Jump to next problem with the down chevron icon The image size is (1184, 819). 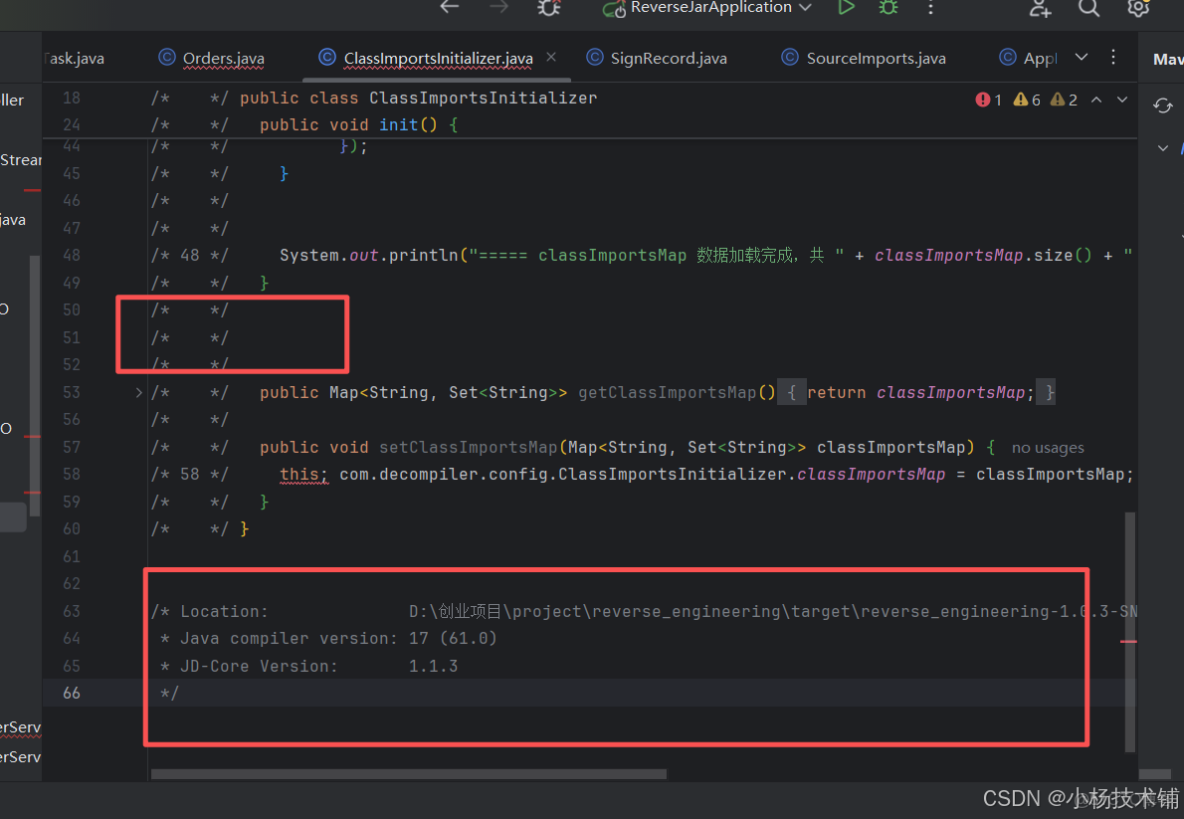pos(1121,99)
